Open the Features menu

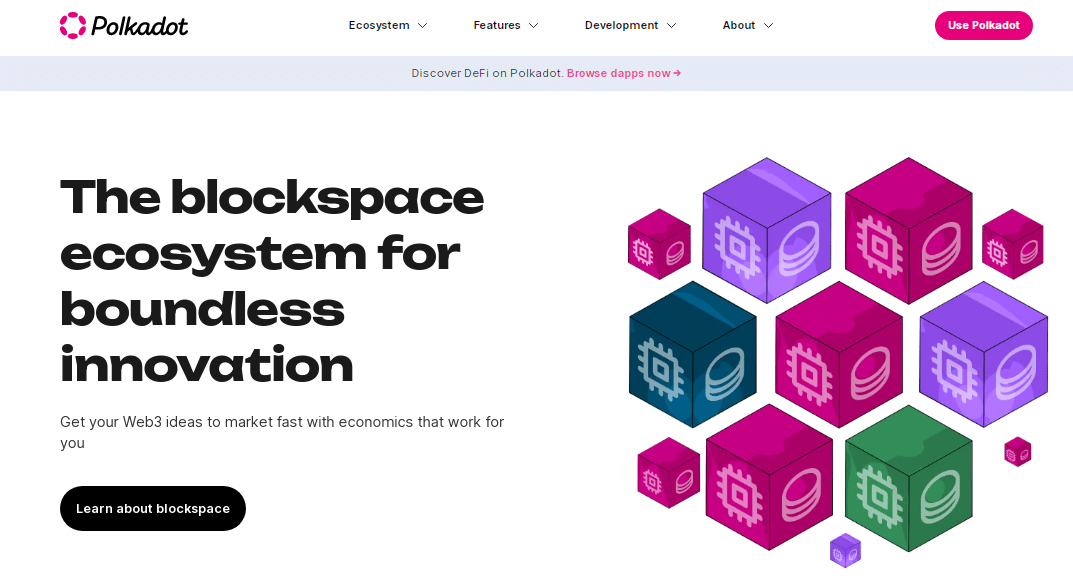497,25
